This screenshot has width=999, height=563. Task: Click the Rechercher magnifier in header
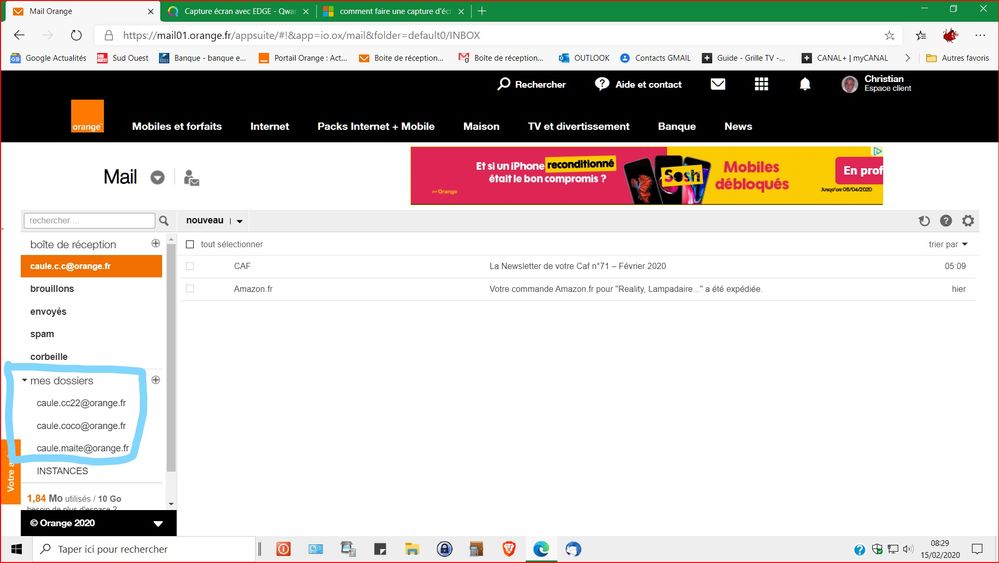(x=504, y=84)
